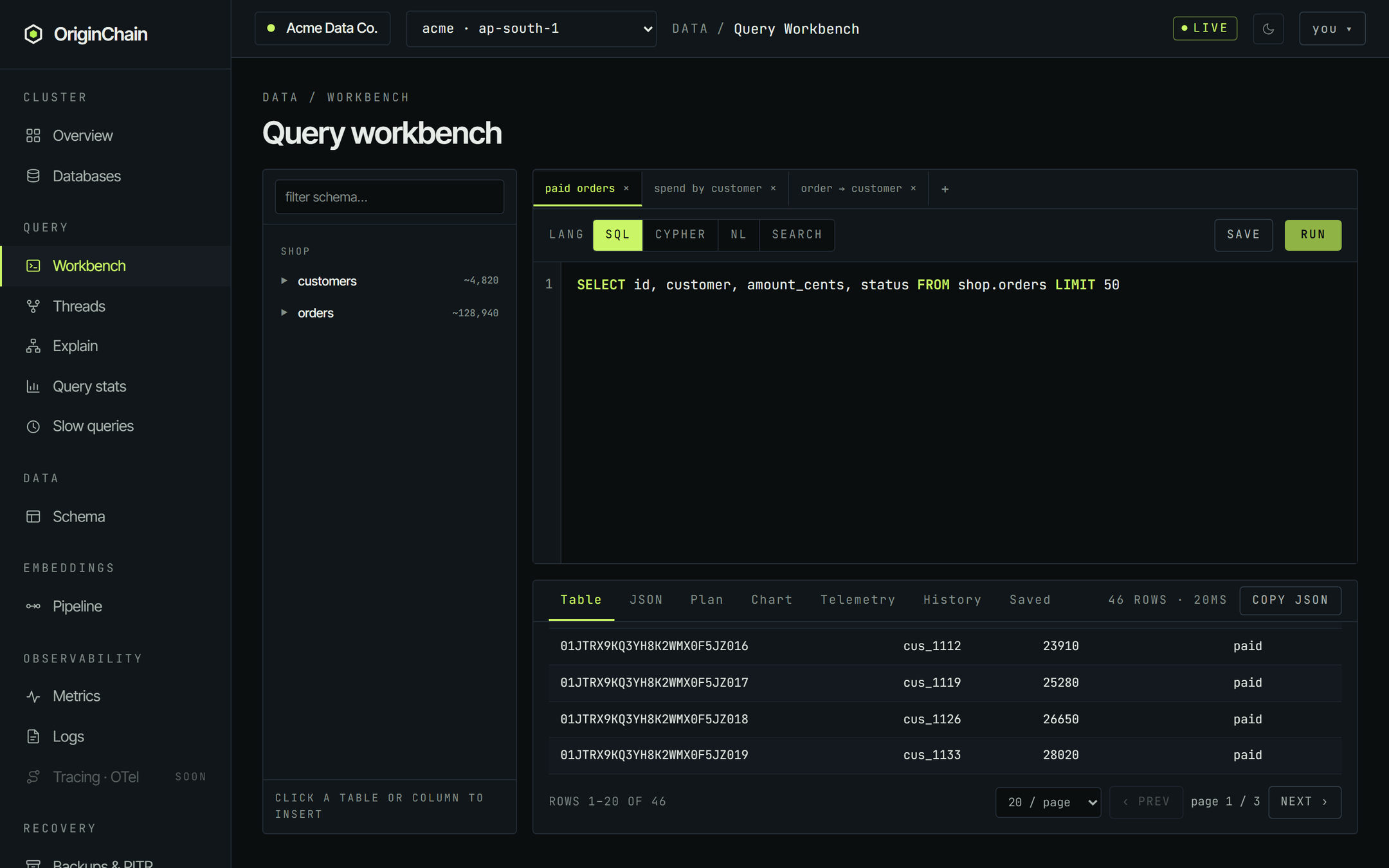Click the Metrics pulse icon
Screen dimensions: 1389x868
(33, 696)
